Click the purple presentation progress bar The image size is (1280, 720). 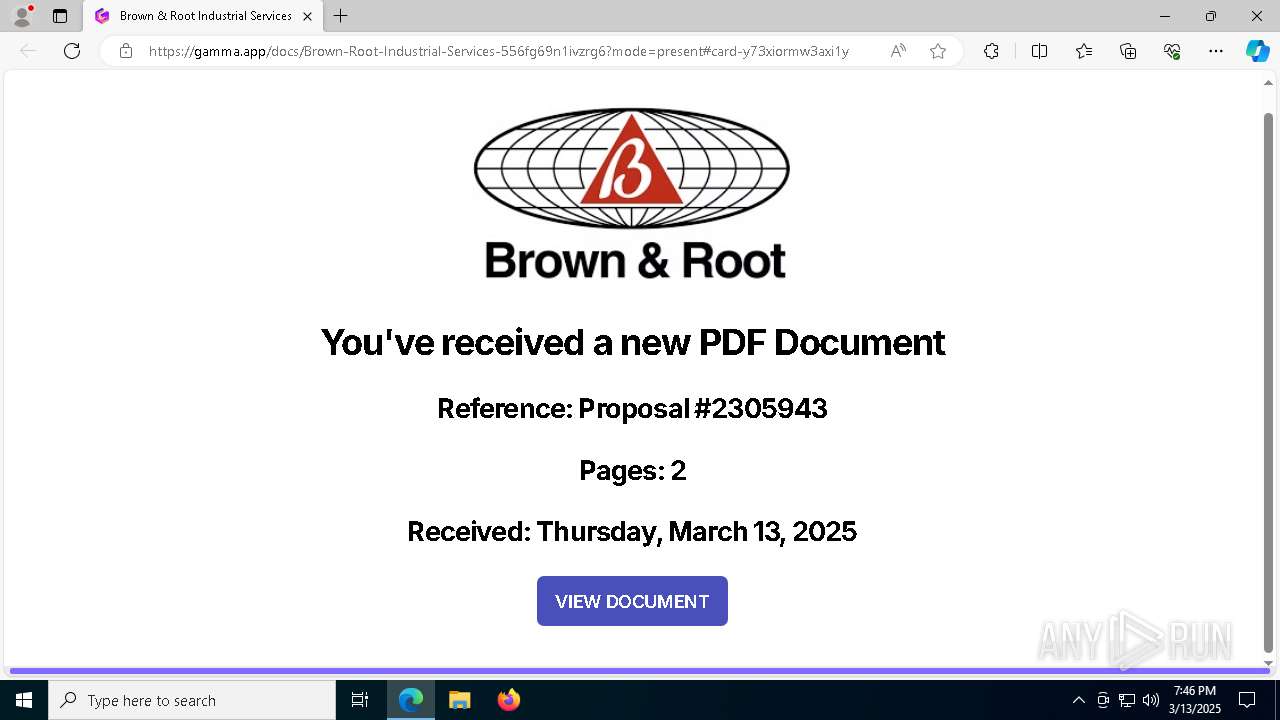pos(640,670)
